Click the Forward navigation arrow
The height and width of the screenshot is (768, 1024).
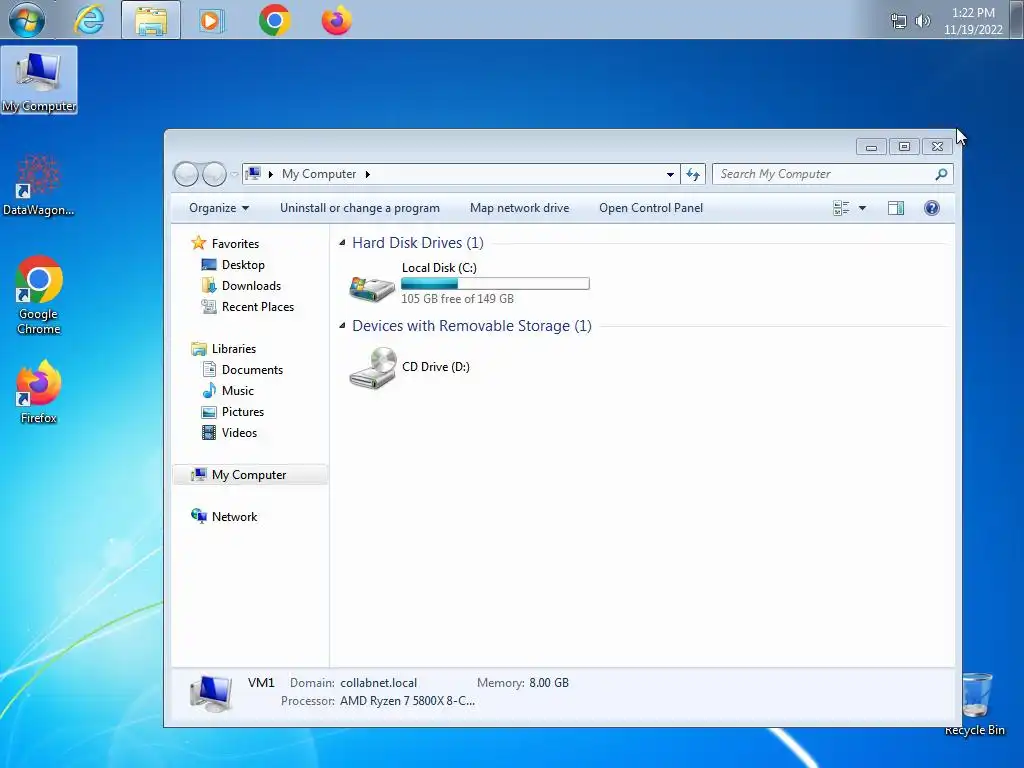click(214, 174)
